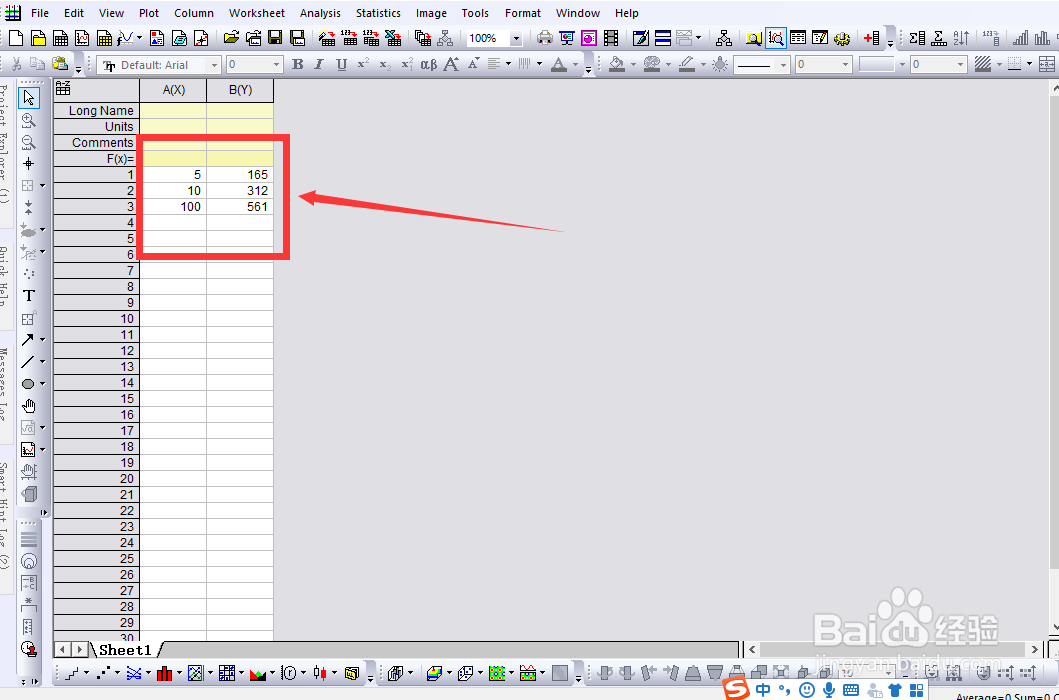
Task: Open the video builder film icon
Action: (x=611, y=38)
